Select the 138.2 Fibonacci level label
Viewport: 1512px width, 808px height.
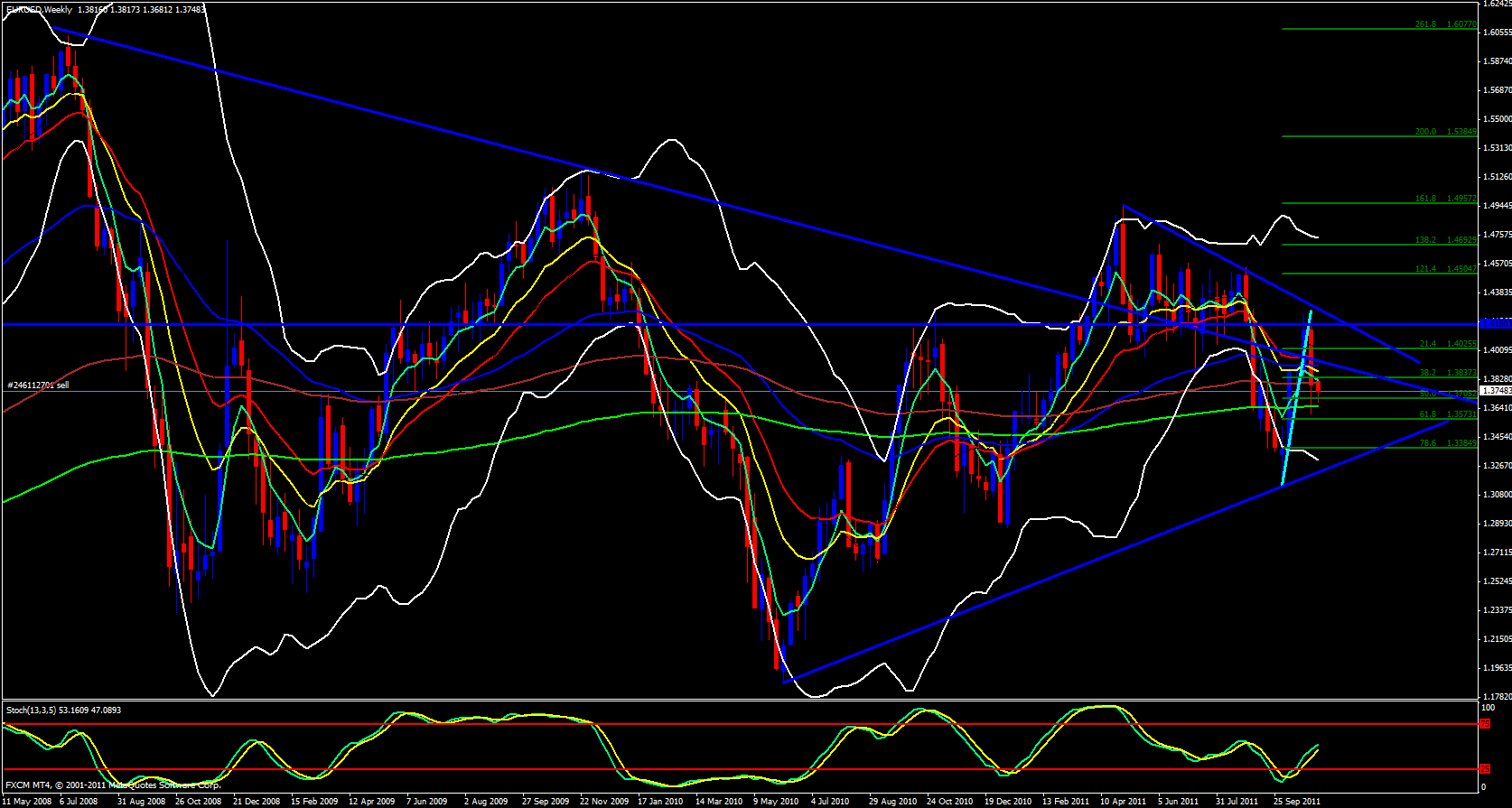[1425, 240]
